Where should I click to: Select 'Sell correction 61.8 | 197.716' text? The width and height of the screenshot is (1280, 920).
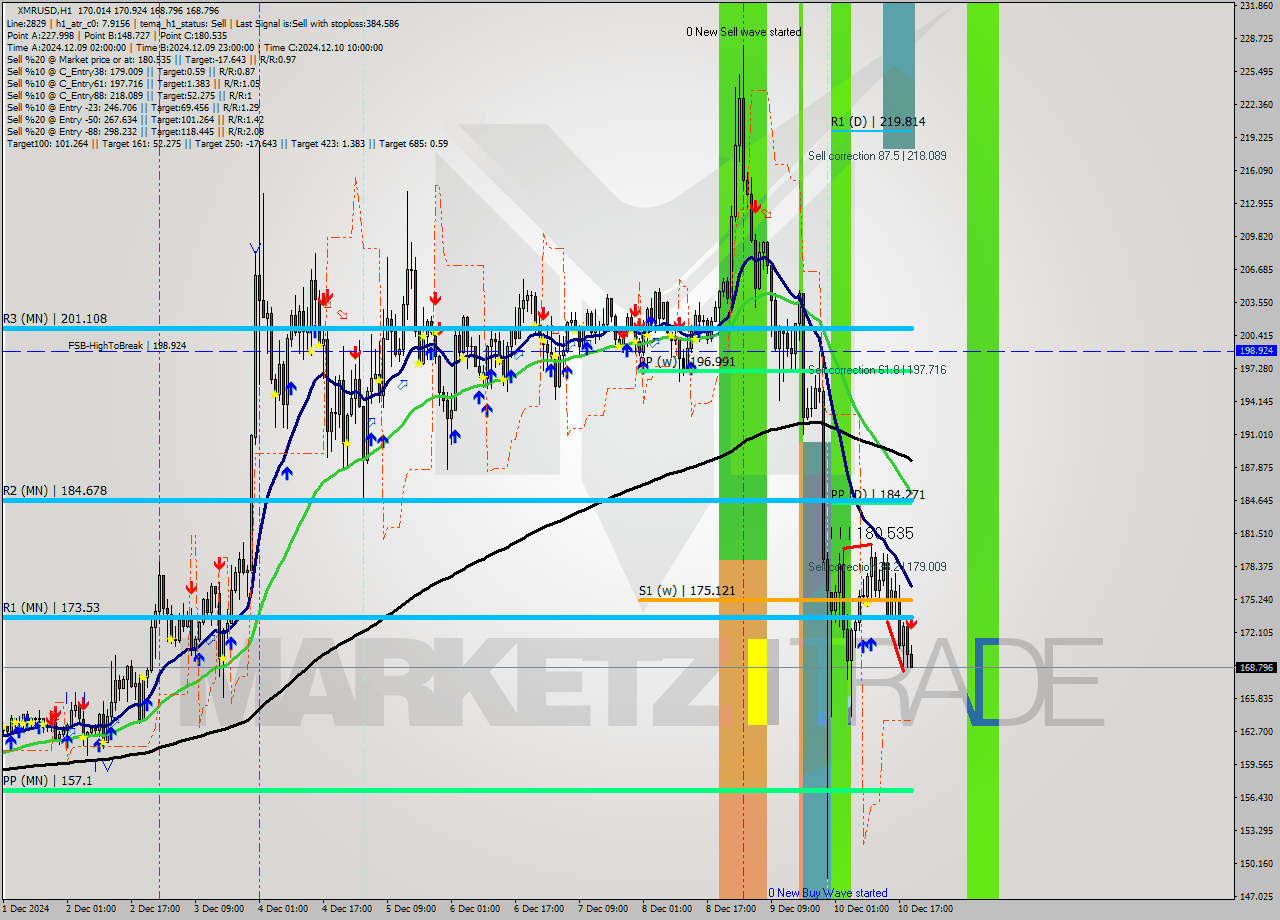pyautogui.click(x=877, y=370)
